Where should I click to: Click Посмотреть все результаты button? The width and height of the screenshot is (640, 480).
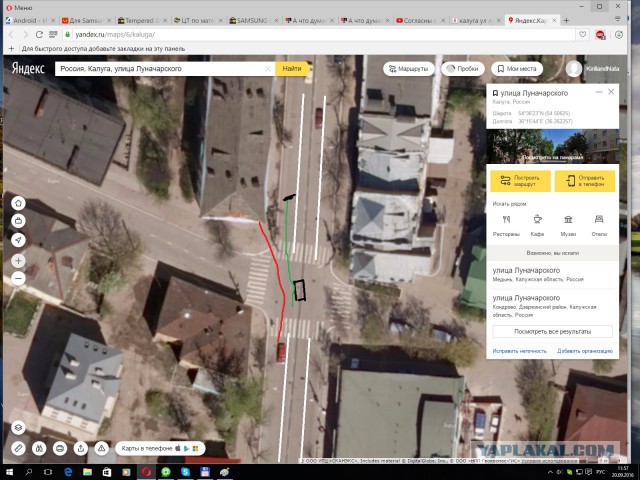[552, 331]
